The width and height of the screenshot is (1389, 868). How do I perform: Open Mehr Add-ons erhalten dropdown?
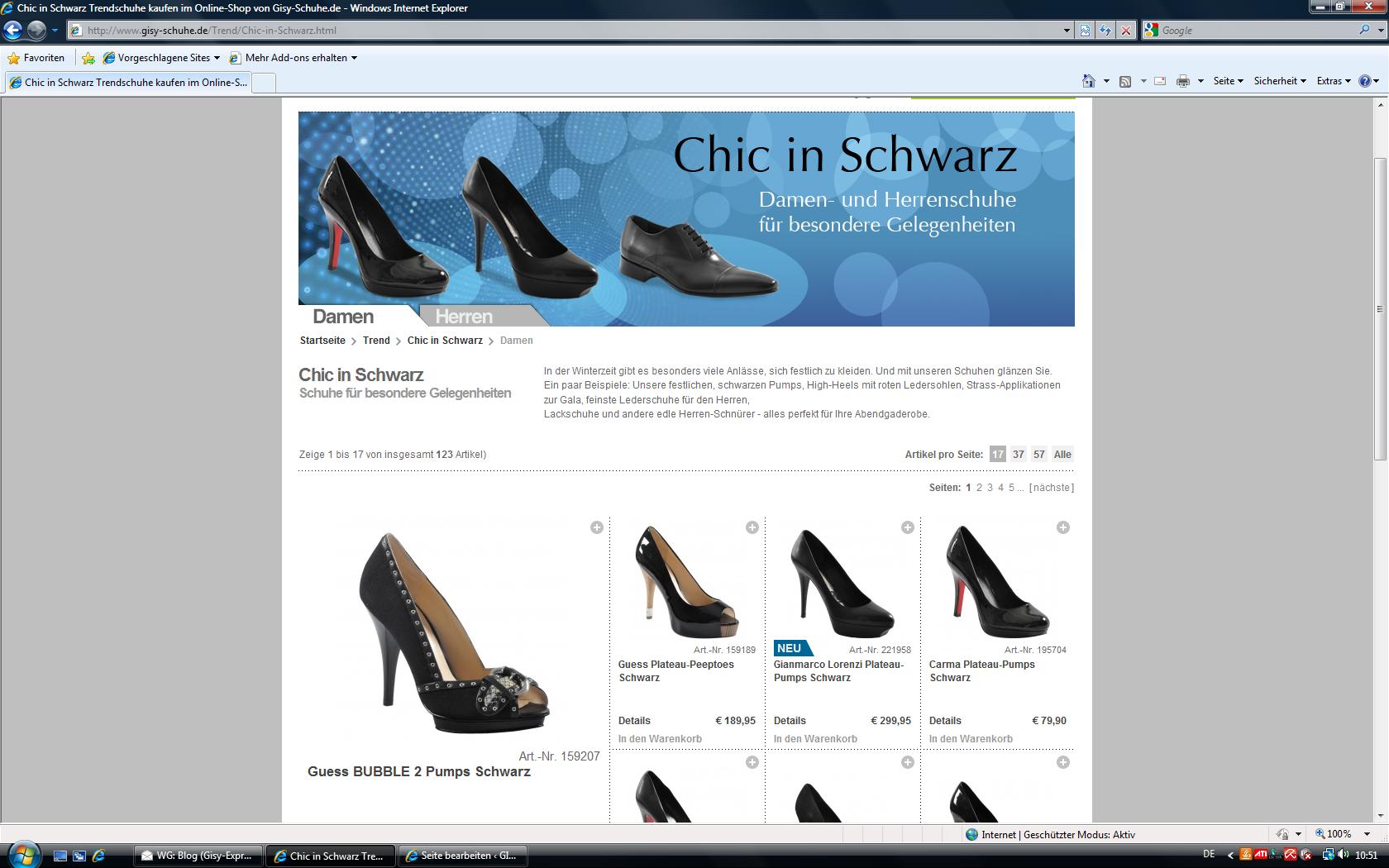354,58
